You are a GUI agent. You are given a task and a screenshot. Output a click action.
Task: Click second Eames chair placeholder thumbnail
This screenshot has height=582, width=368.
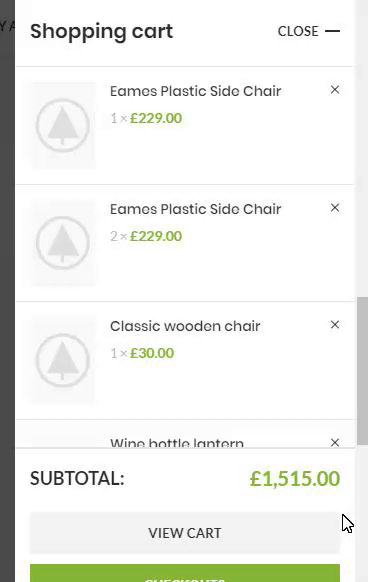(x=63, y=243)
